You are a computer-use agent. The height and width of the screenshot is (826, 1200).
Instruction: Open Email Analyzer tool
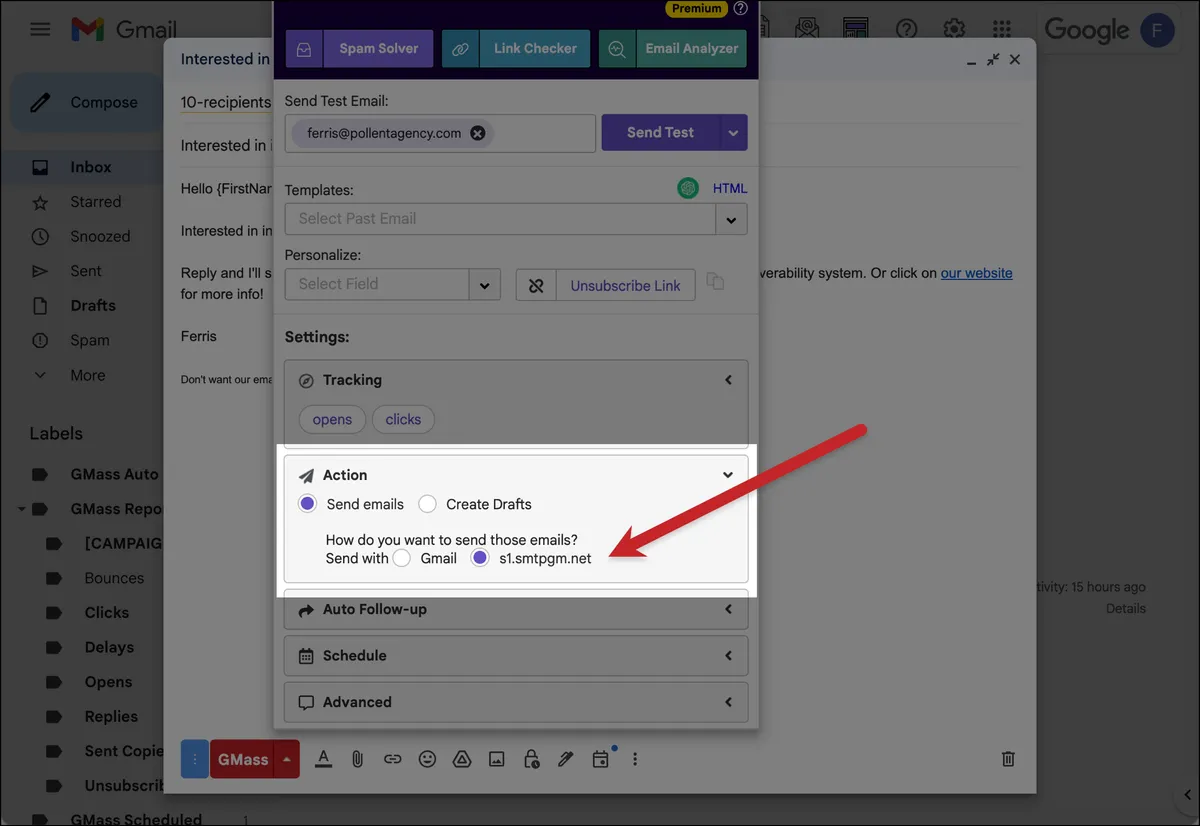[x=673, y=48]
